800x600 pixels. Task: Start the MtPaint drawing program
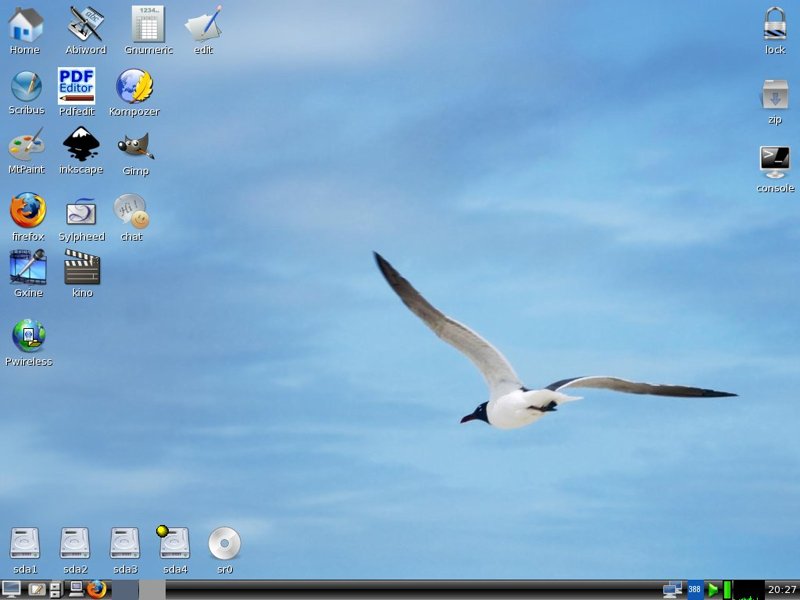tap(26, 145)
